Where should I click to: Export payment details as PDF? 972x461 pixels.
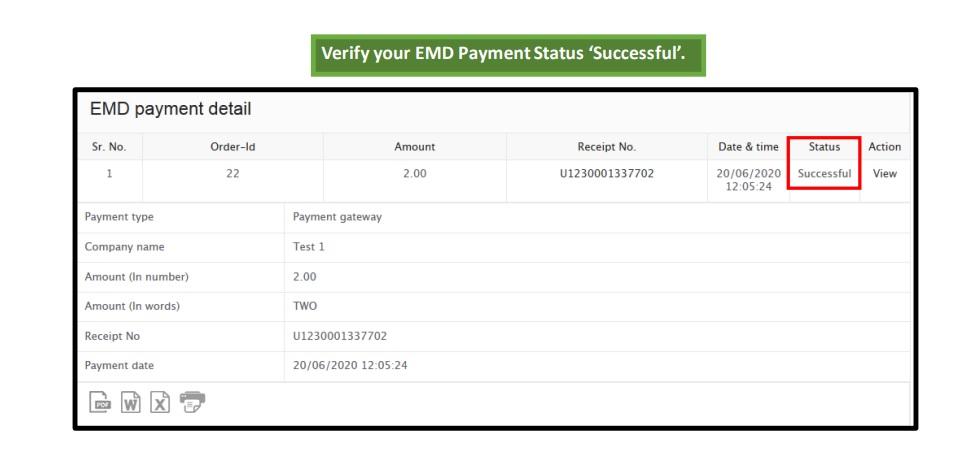[100, 403]
